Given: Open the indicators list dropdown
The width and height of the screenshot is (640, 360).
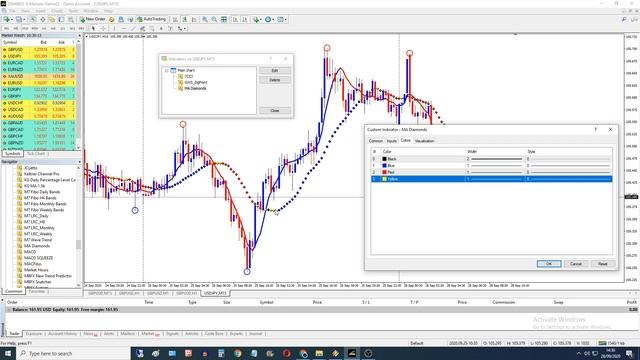Looking at the screenshot, I should point(257,19).
